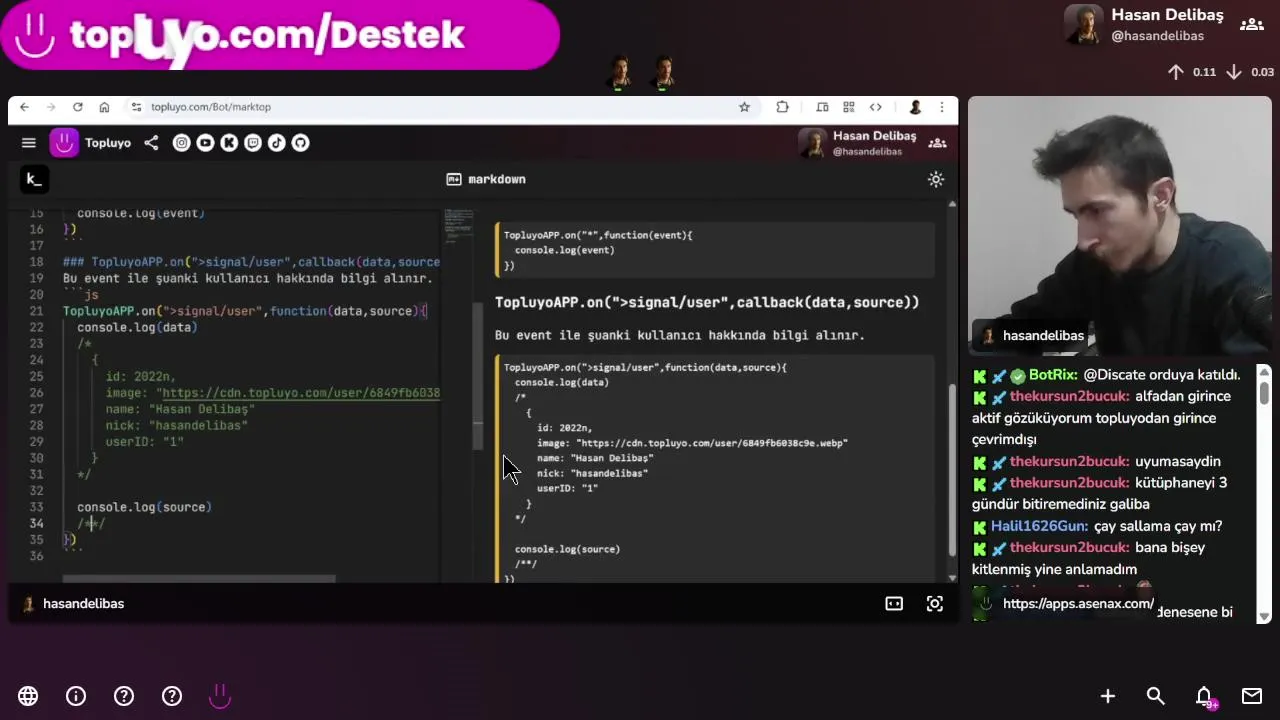Bookmark this page with the star
The width and height of the screenshot is (1280, 720).
coord(744,107)
